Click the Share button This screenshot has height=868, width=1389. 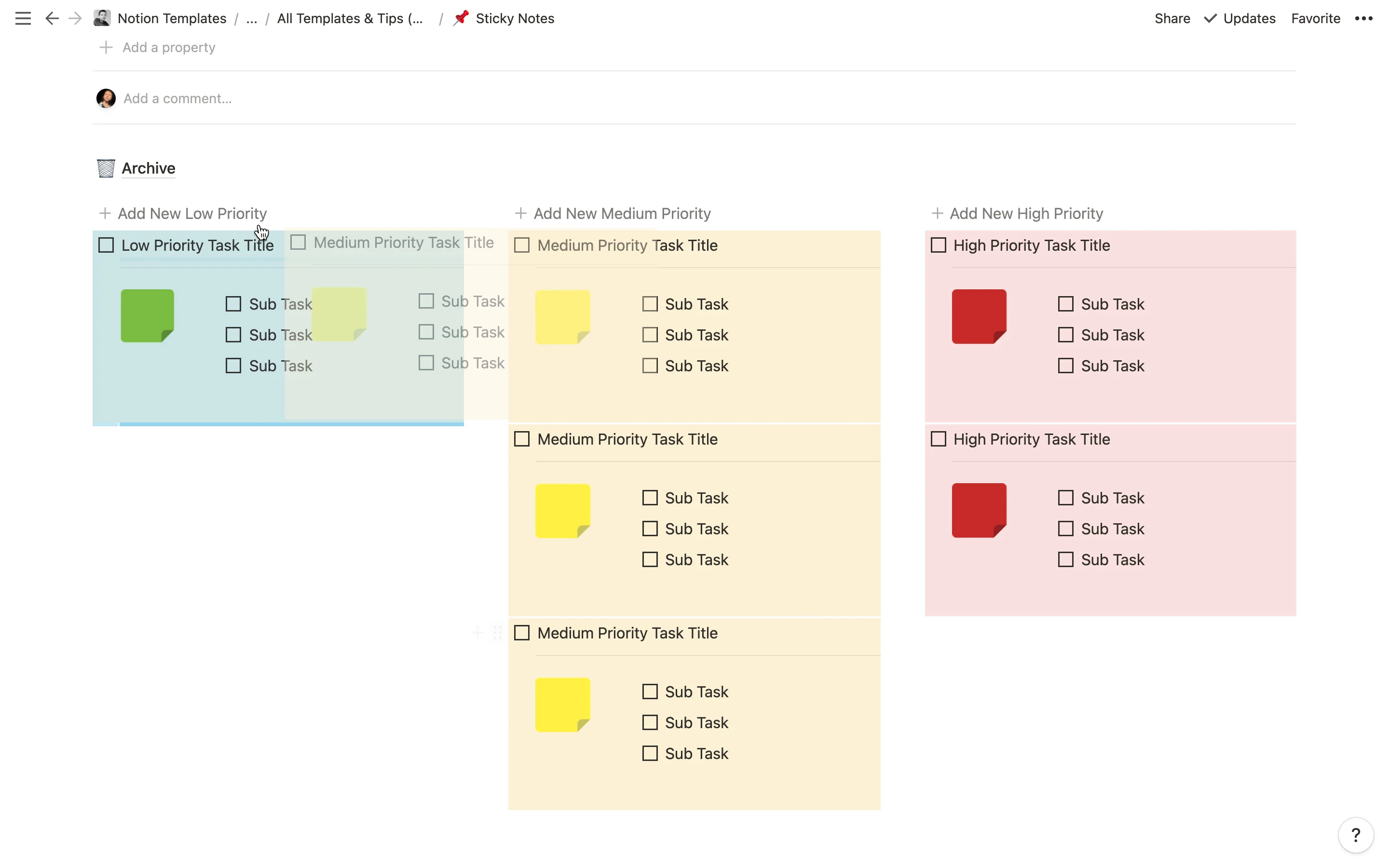click(1172, 18)
